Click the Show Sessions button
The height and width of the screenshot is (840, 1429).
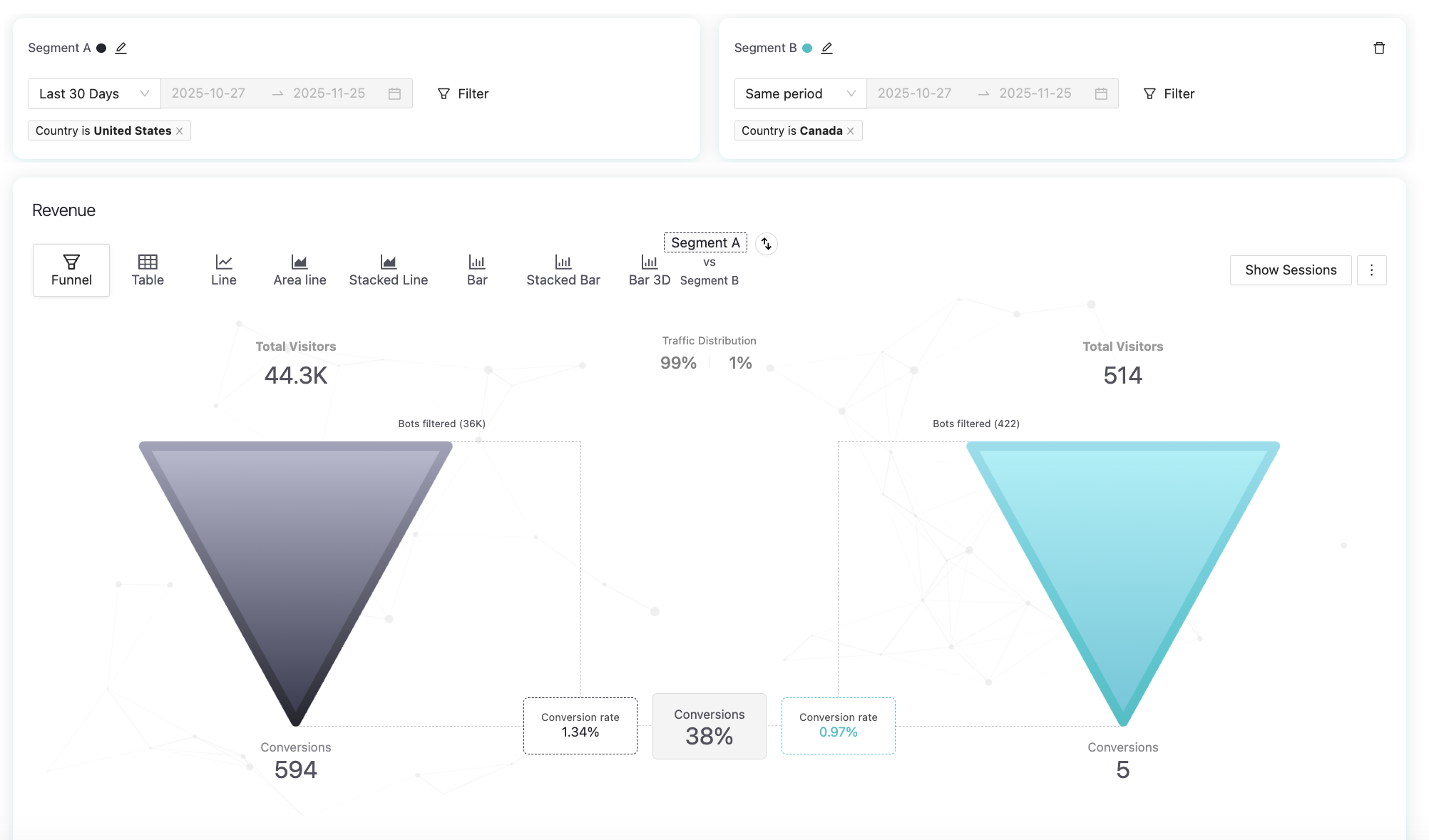click(x=1291, y=270)
